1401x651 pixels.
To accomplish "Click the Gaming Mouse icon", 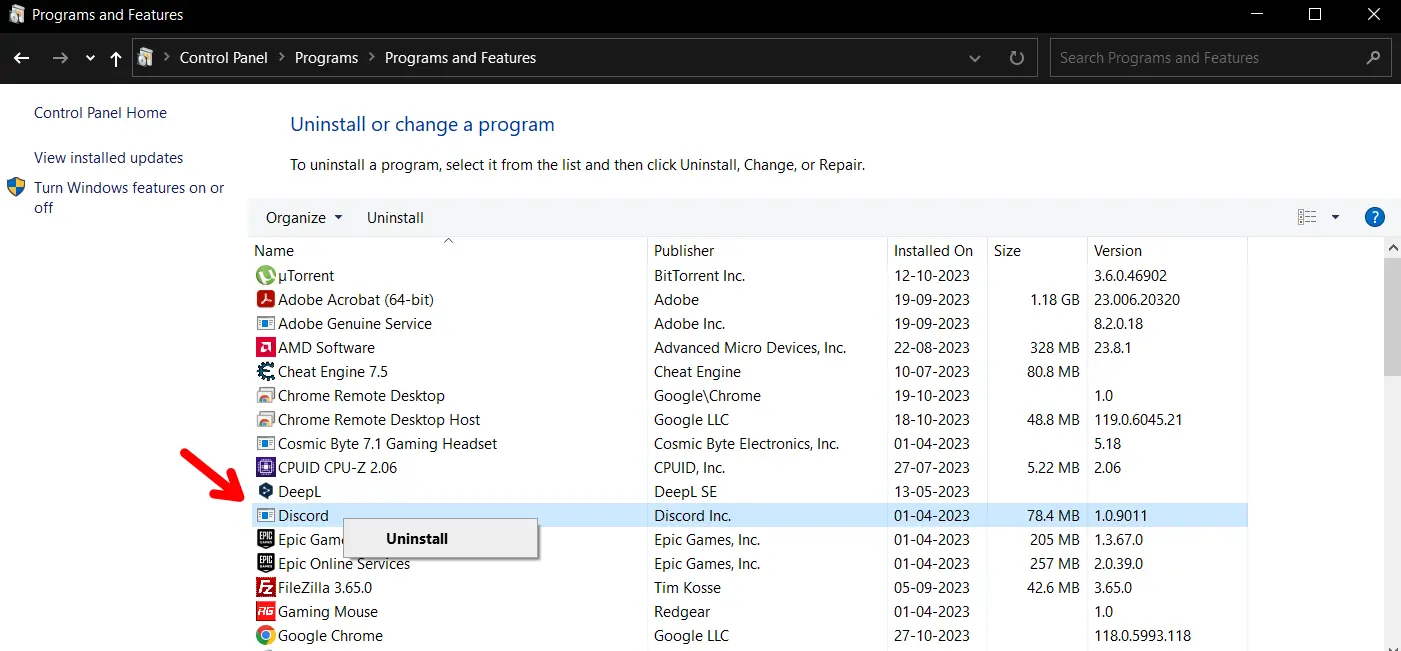I will coord(265,611).
